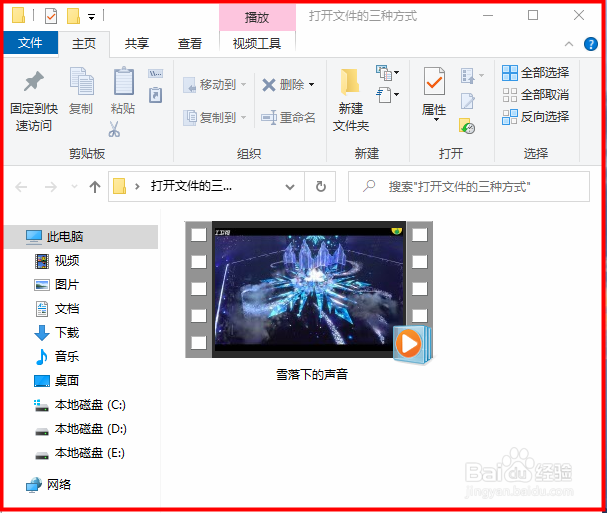Click the Edit file icon in Open group
Image resolution: width=607 pixels, height=513 pixels.
coord(468,101)
